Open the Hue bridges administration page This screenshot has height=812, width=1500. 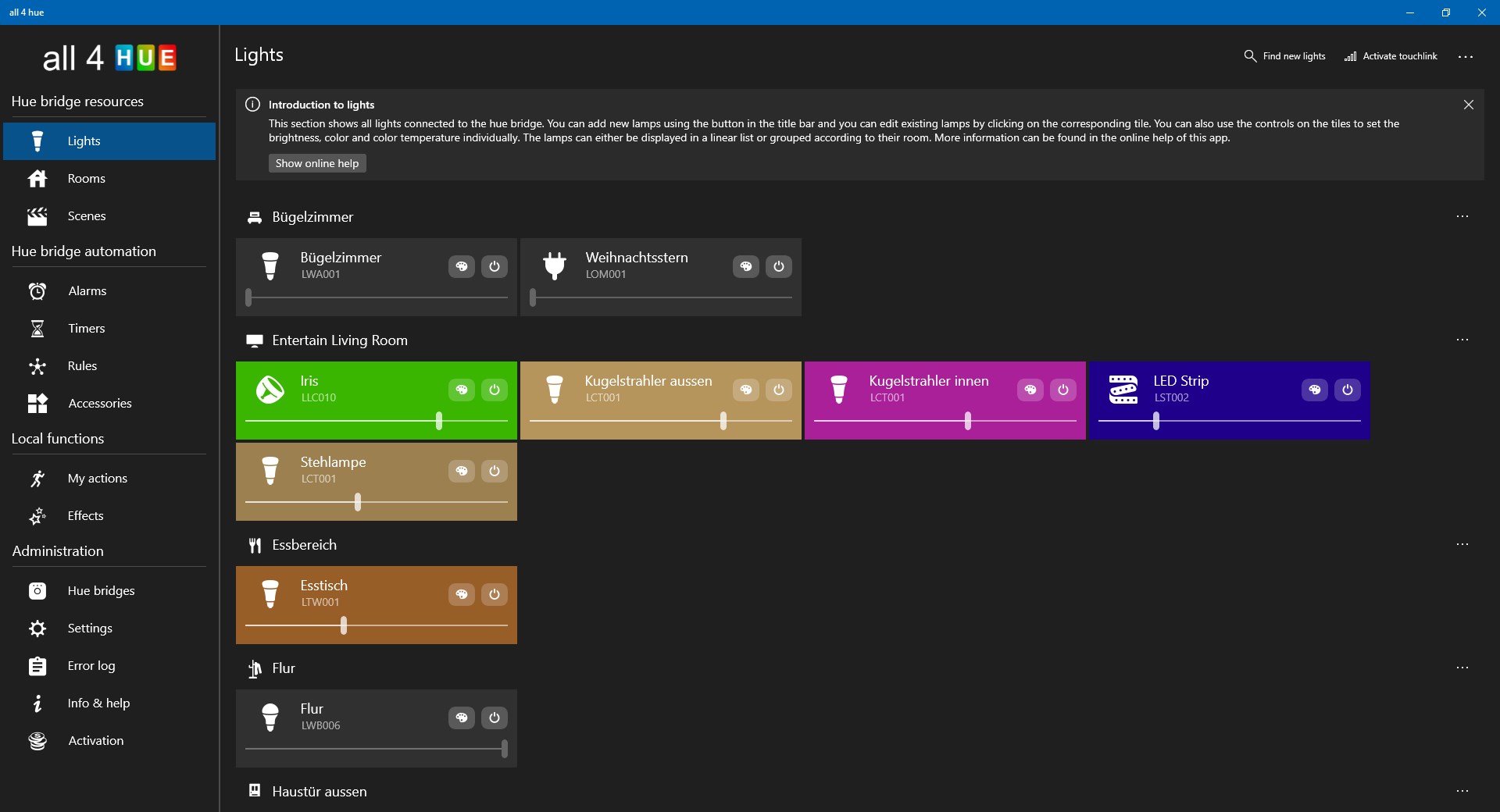point(102,591)
